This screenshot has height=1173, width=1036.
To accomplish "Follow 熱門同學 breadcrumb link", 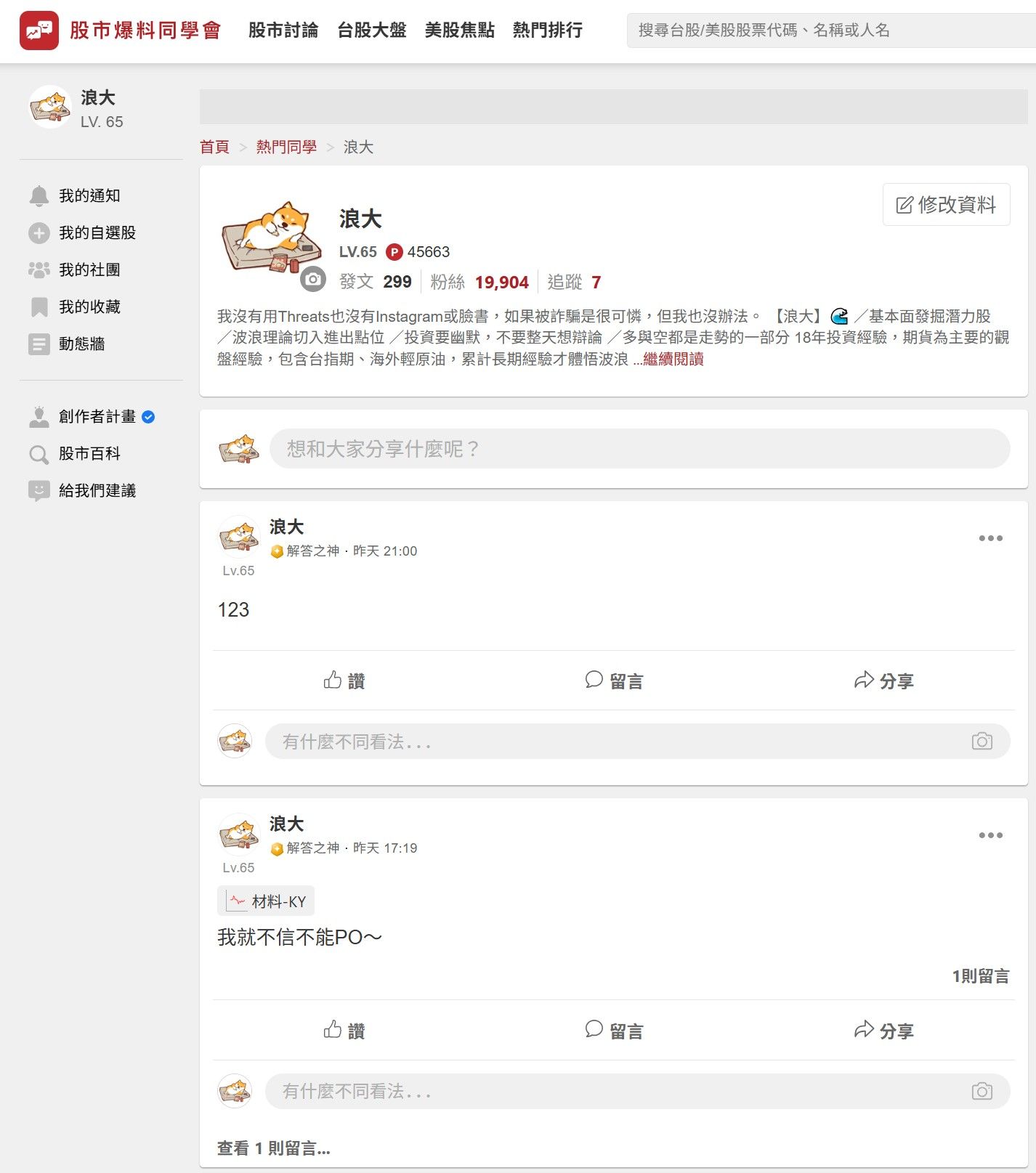I will pos(286,147).
